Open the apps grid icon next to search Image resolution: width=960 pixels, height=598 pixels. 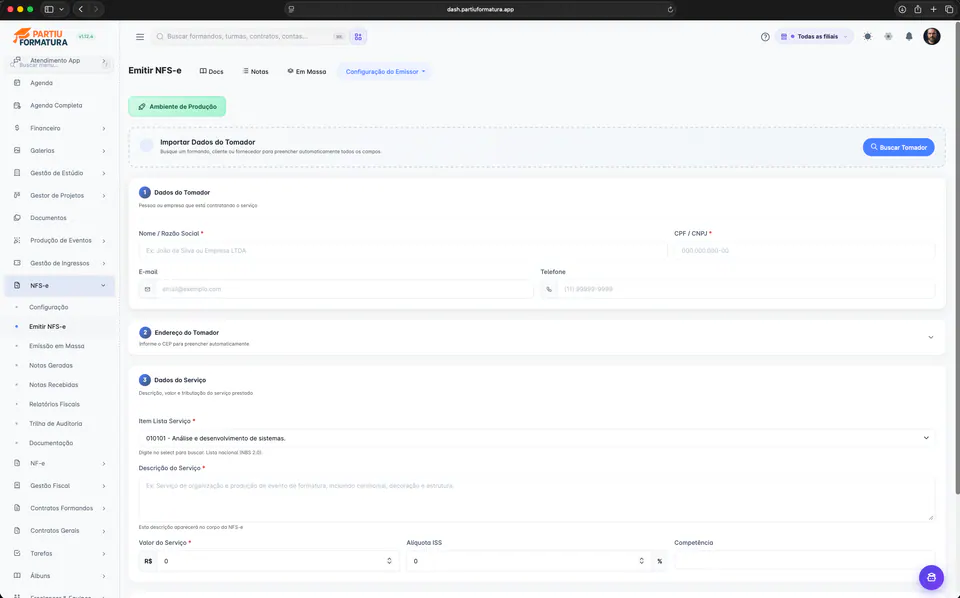click(x=358, y=37)
